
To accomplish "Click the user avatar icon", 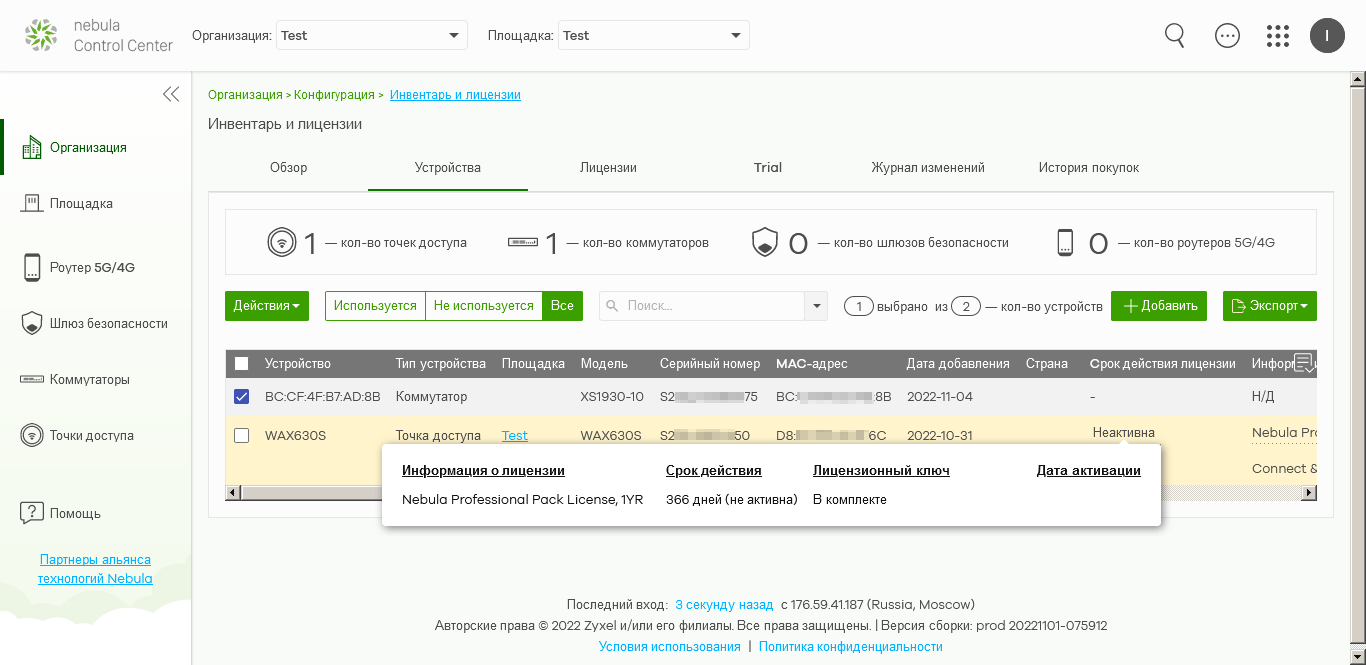I will tap(1327, 36).
